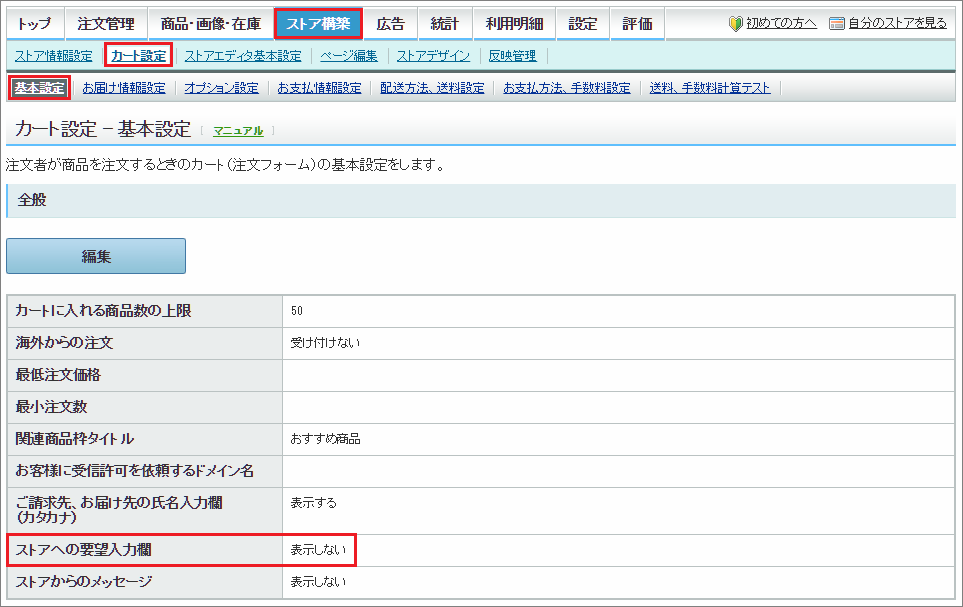Screen dimensions: 963x607
Task: Click the ストアへの要望入力欄 label
Action: point(84,550)
